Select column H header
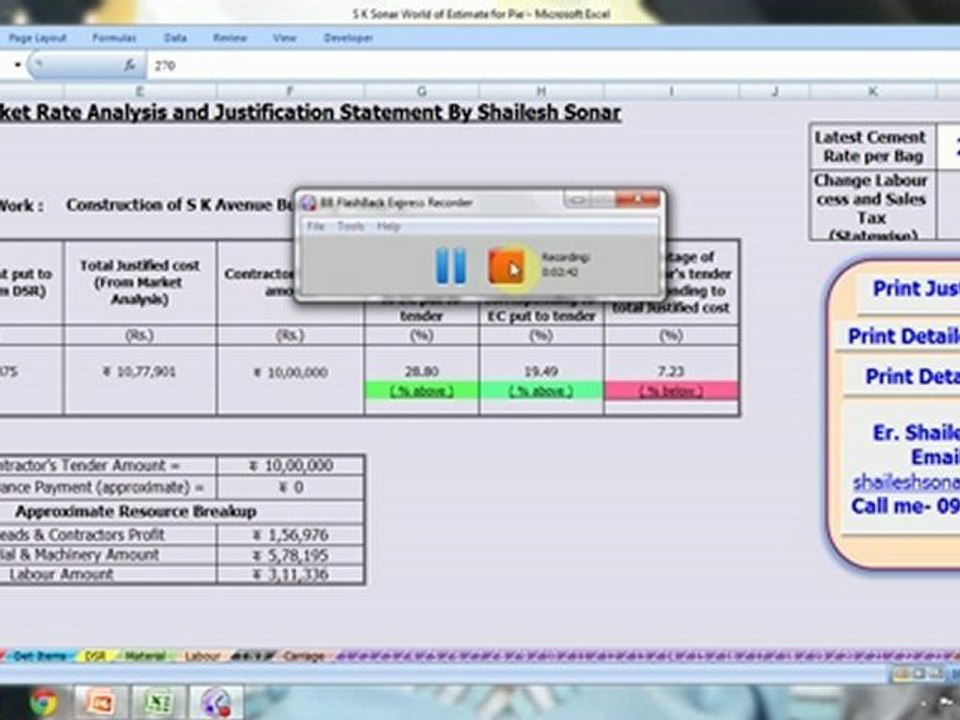This screenshot has height=720, width=960. click(x=541, y=92)
